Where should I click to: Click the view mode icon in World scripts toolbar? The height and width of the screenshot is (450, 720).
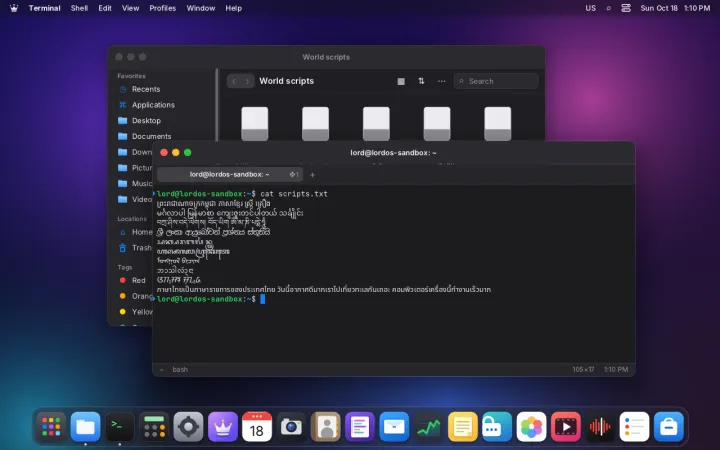click(x=401, y=81)
